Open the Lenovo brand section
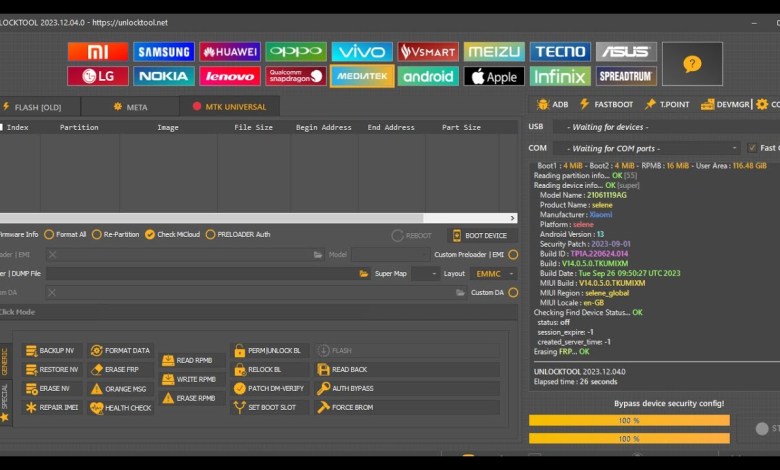The image size is (780, 470). pos(230,76)
